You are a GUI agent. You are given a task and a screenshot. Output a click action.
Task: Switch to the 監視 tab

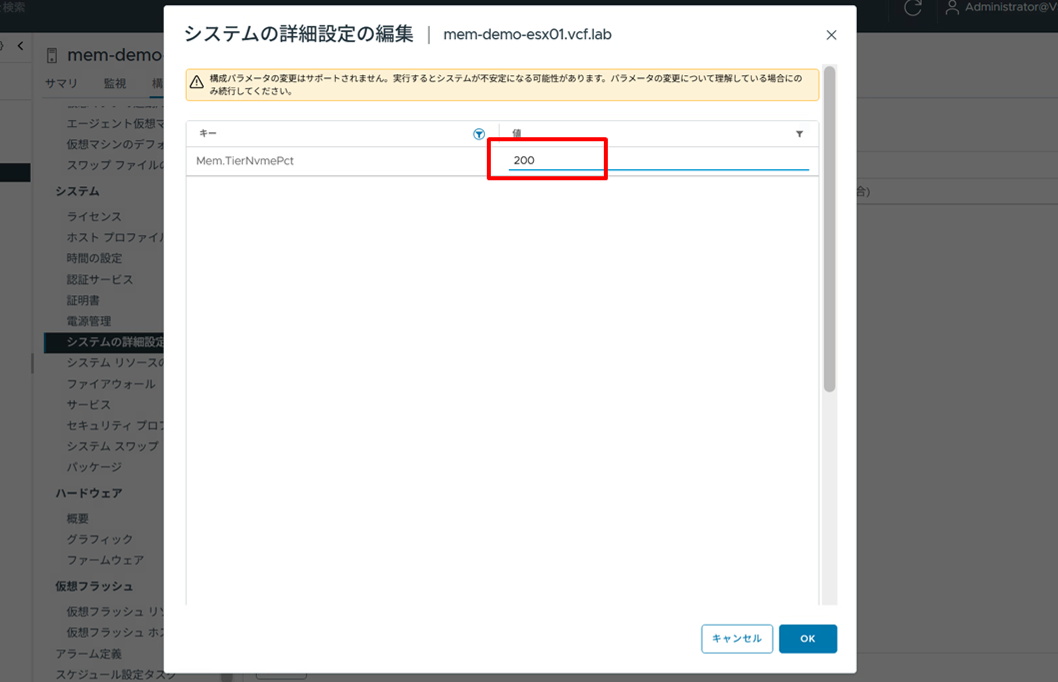114,83
